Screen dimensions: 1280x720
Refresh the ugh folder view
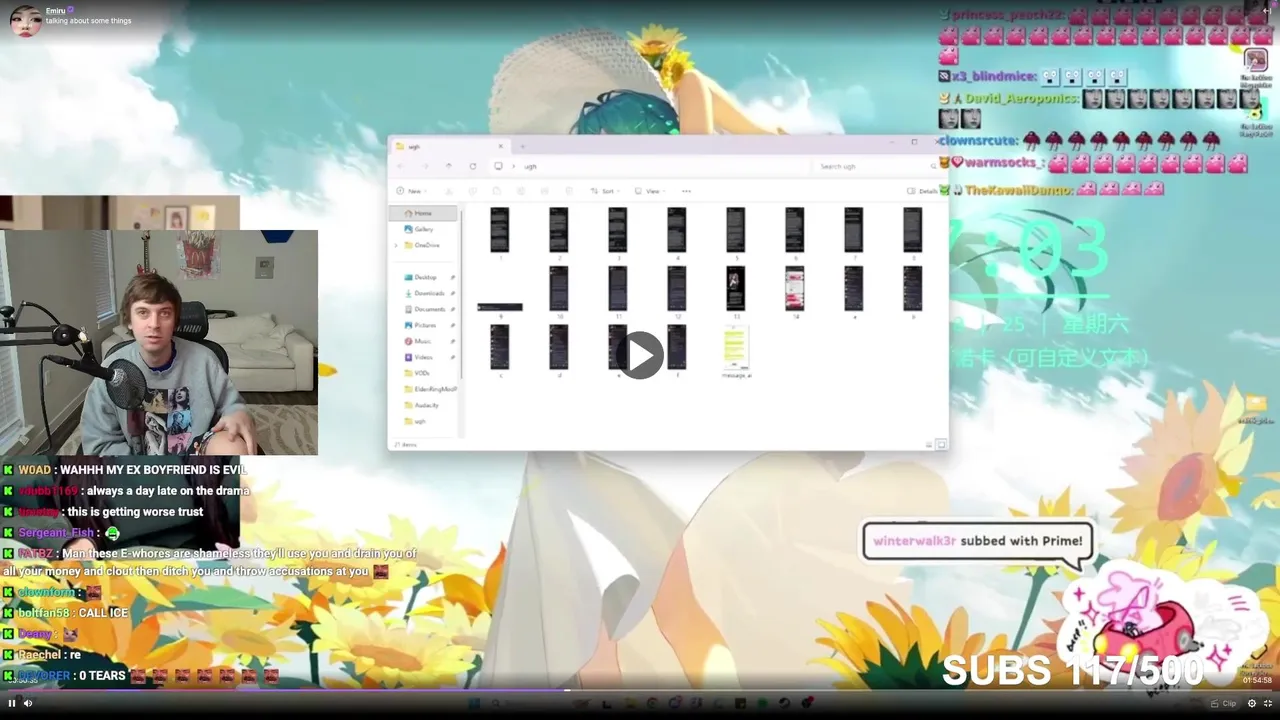coord(473,166)
